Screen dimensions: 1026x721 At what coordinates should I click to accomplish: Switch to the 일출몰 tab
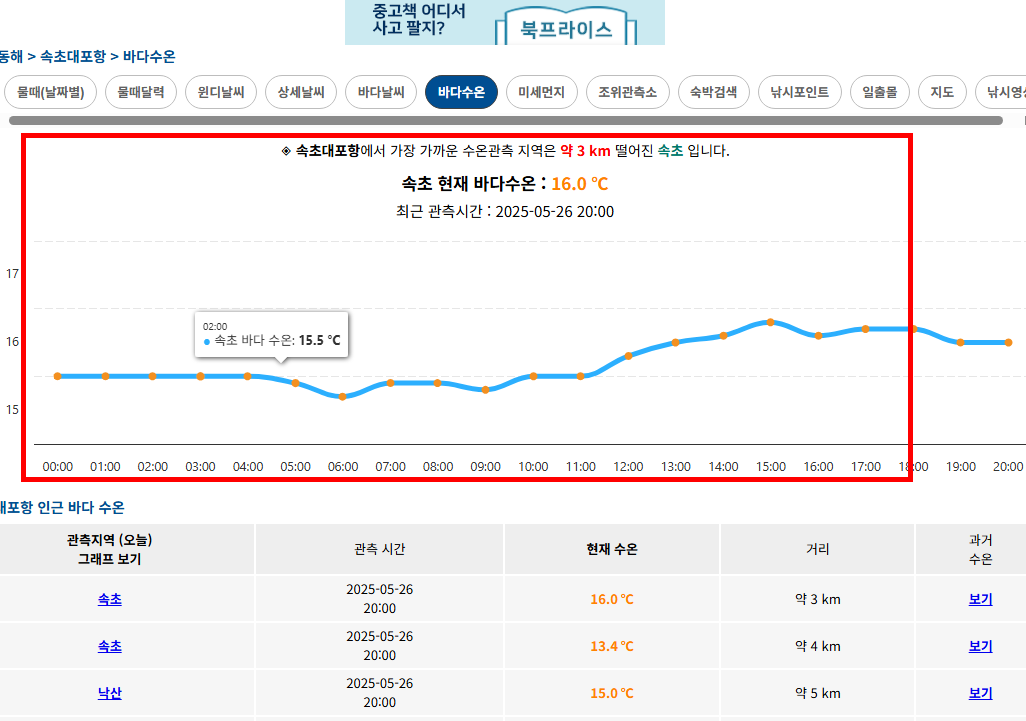880,92
